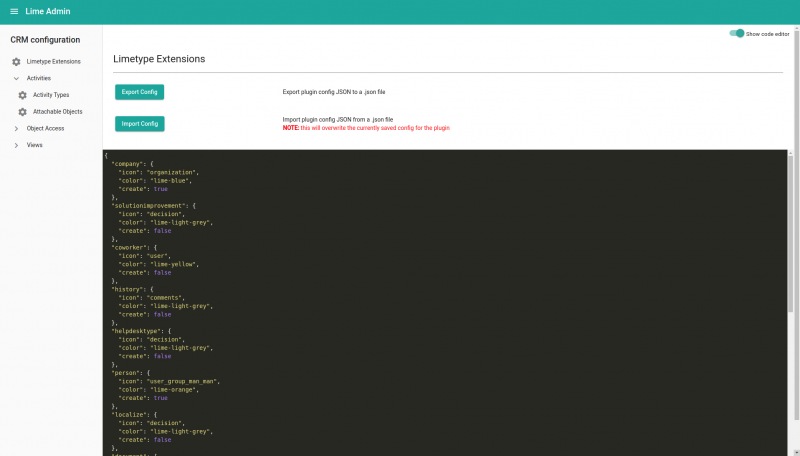Open the hamburger navigation menu
The height and width of the screenshot is (456, 800).
(x=14, y=12)
